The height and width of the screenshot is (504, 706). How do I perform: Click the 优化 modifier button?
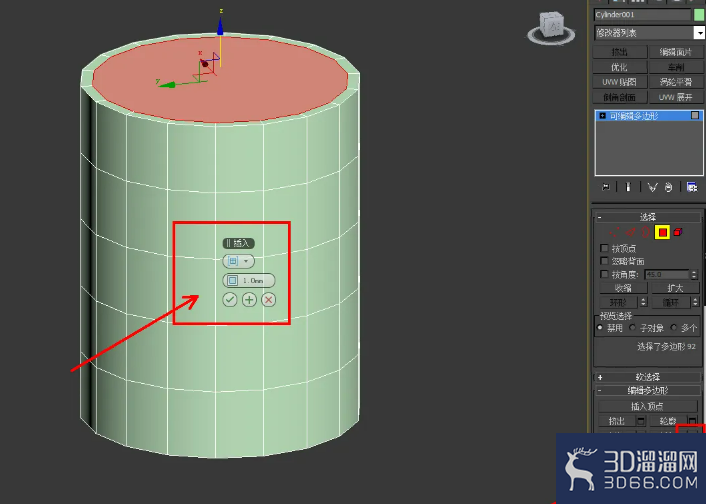coord(620,67)
